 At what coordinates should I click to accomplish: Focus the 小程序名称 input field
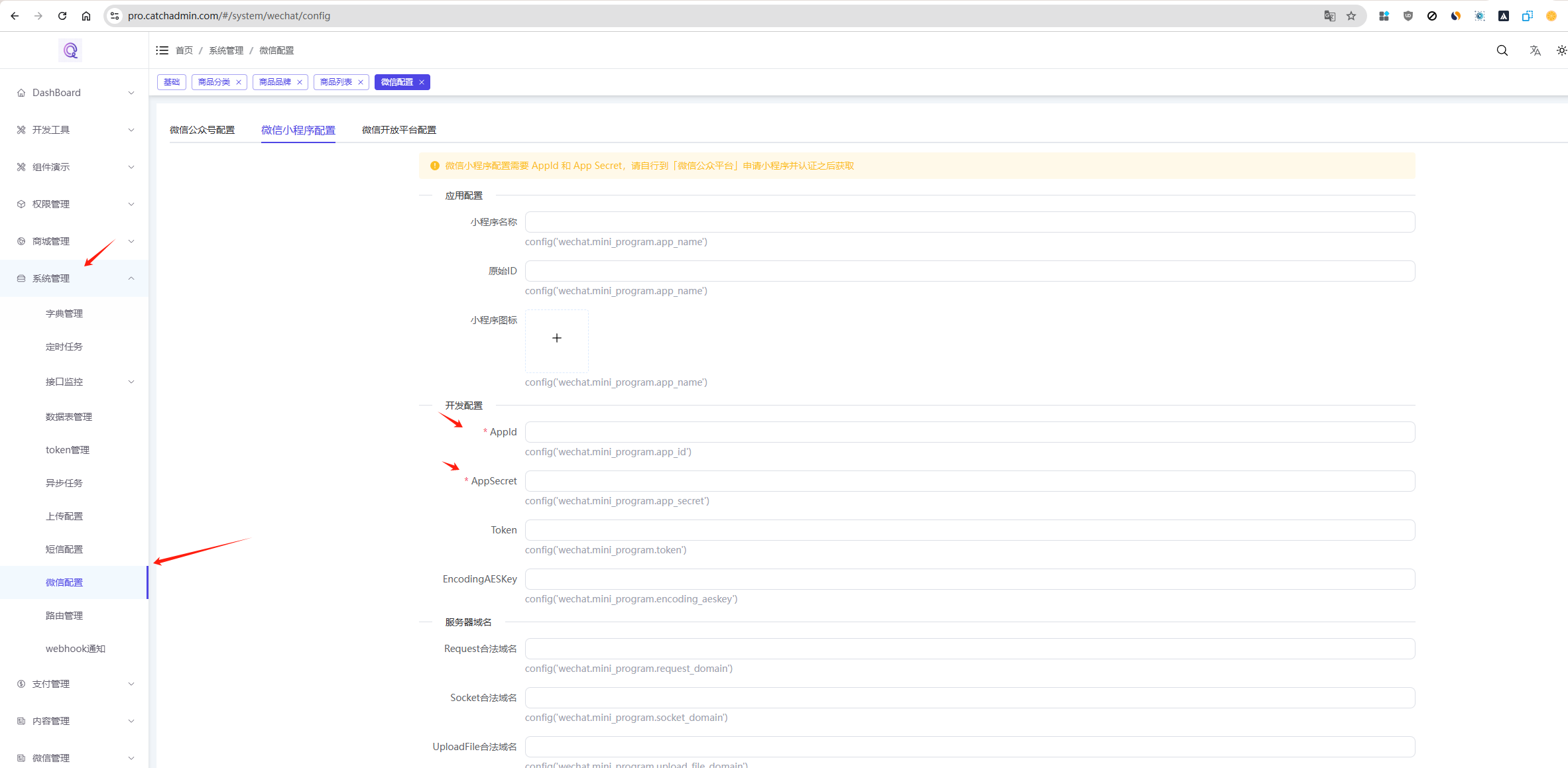pyautogui.click(x=970, y=222)
